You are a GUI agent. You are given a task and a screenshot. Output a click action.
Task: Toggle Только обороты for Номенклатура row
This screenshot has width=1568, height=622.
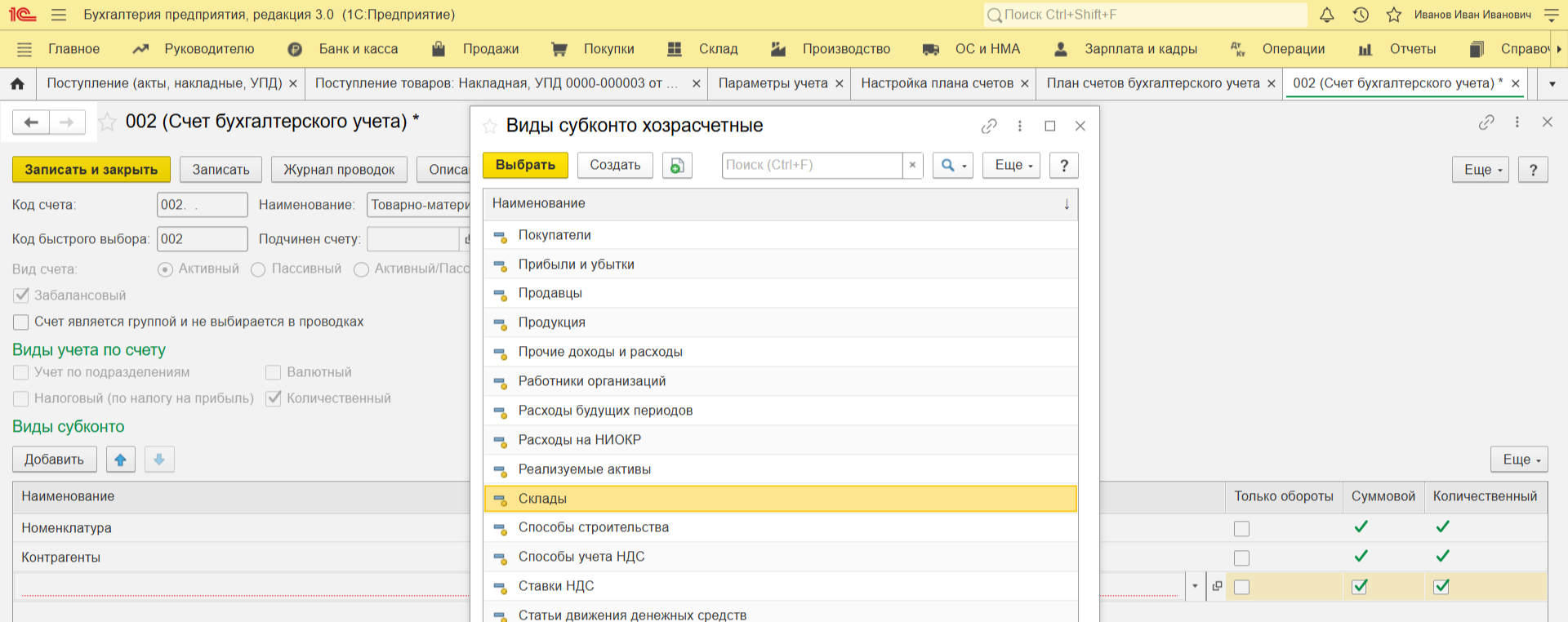point(1242,529)
